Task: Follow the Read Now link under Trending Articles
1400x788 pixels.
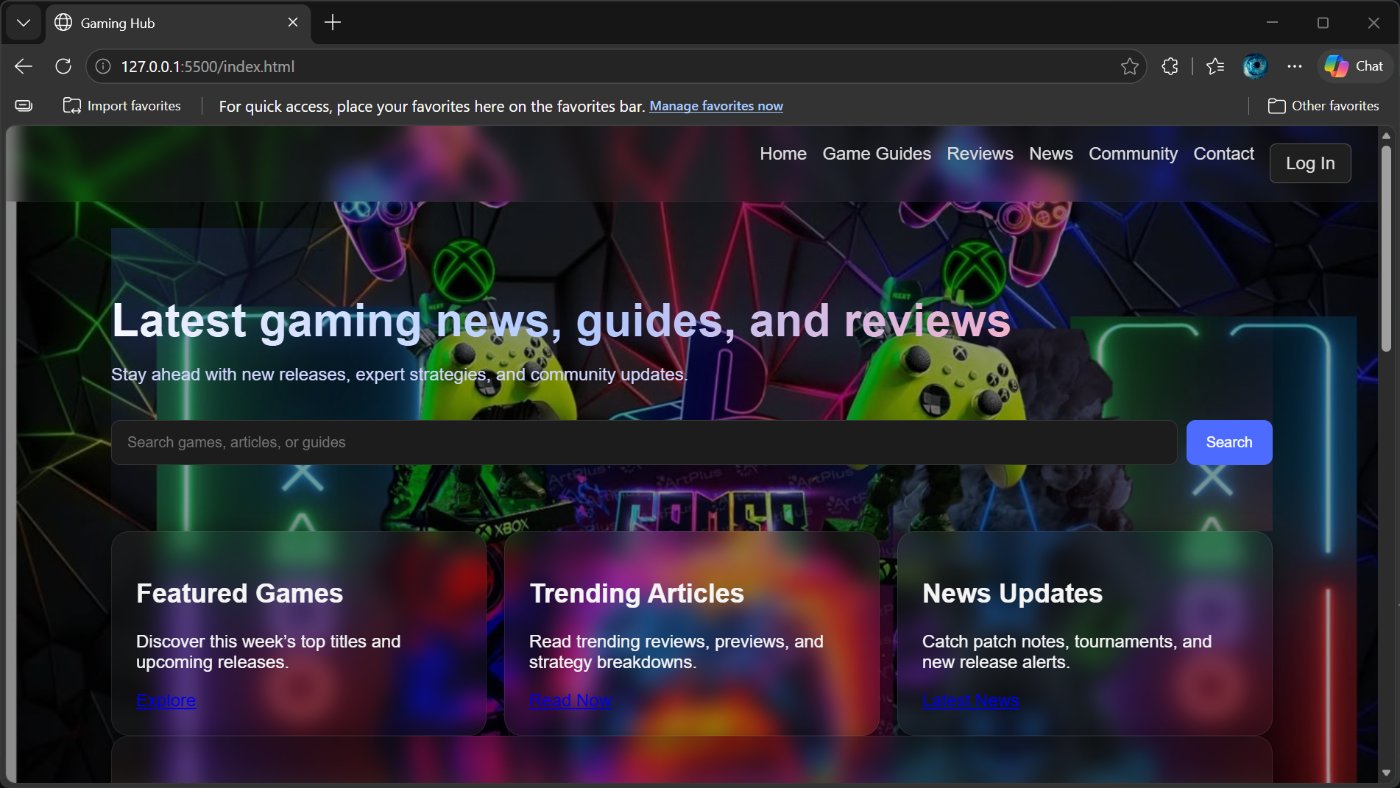Action: pyautogui.click(x=570, y=700)
